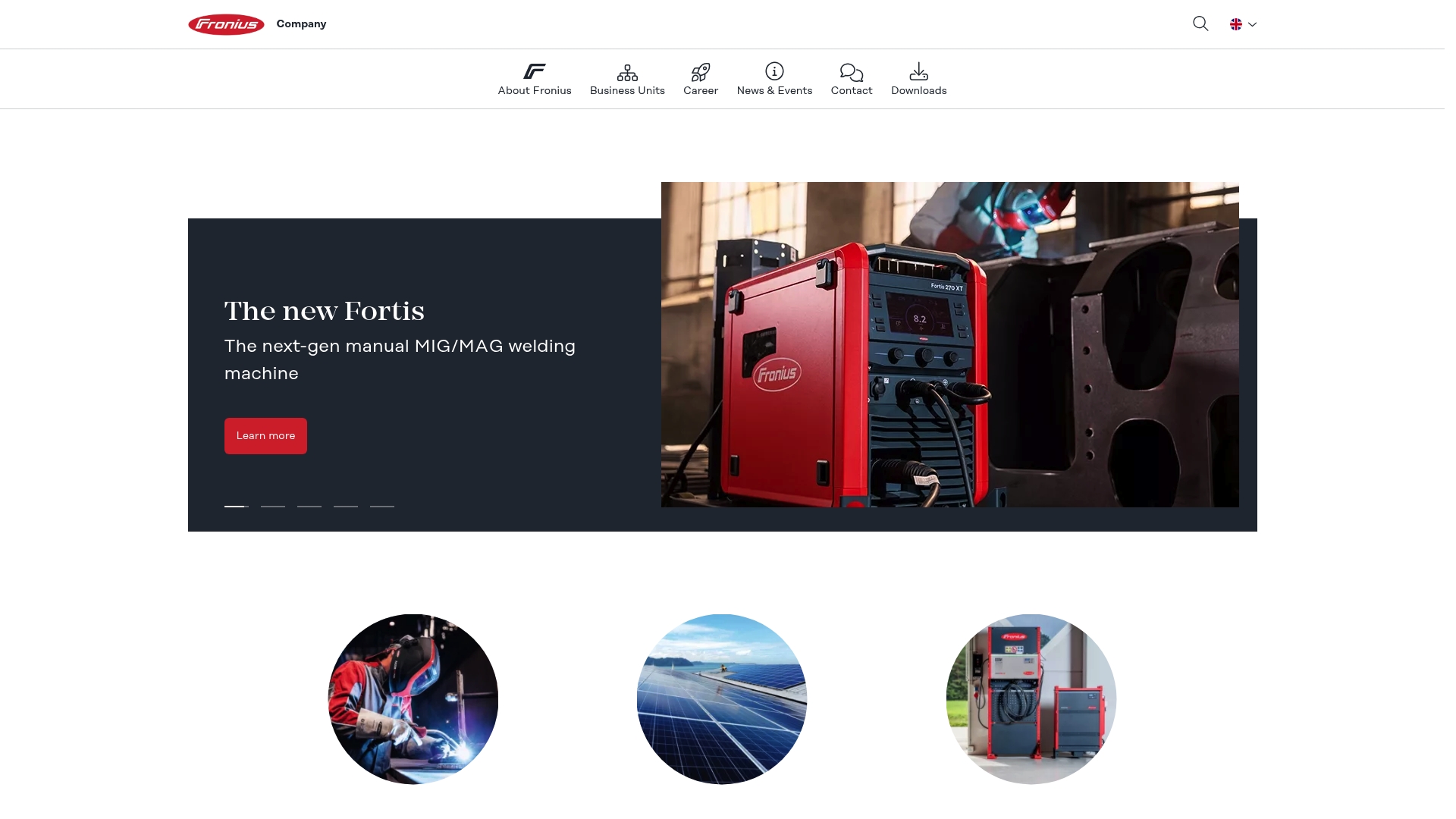The image size is (1456, 819).
Task: Open the Career menu label
Action: tap(701, 90)
